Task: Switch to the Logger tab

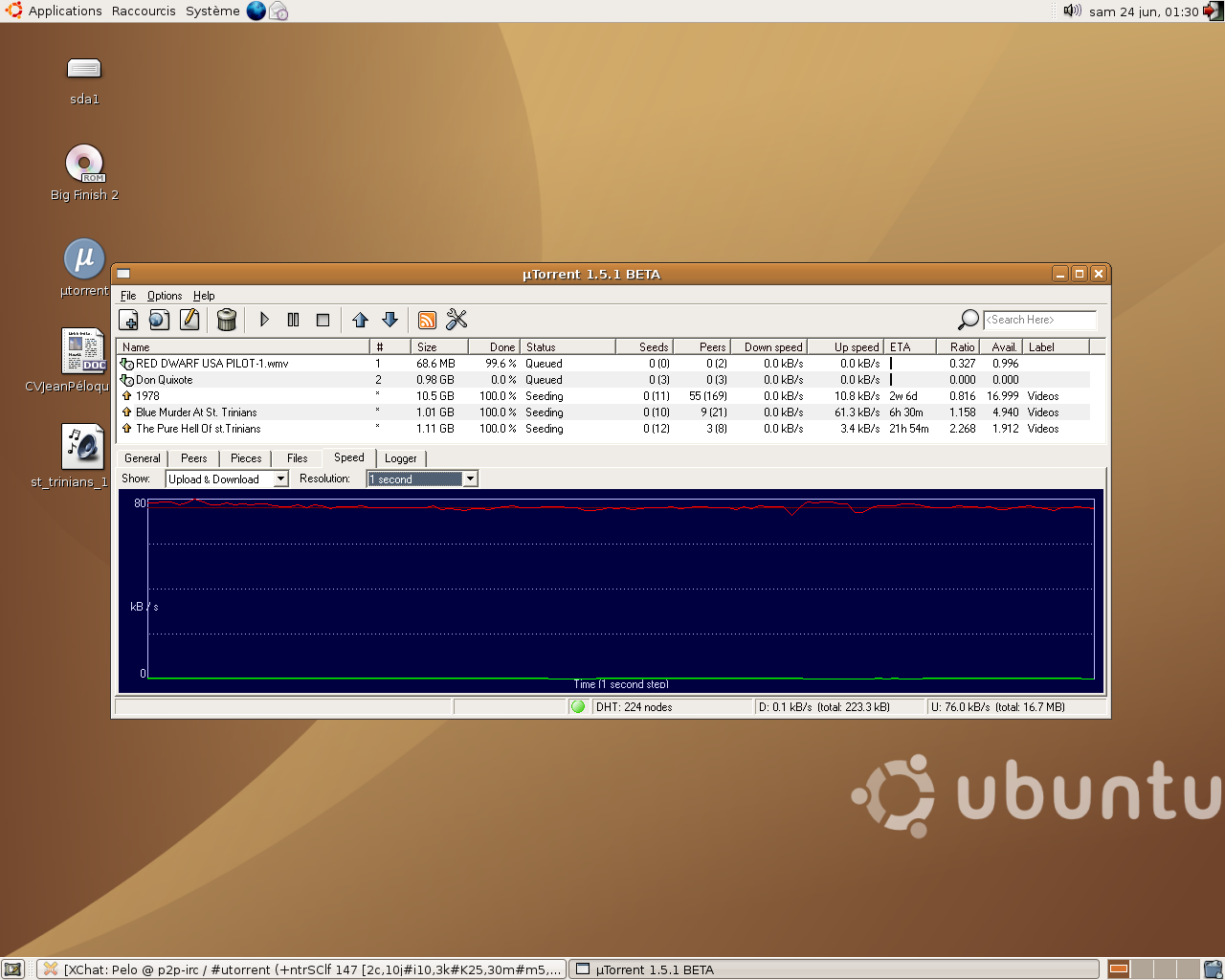Action: pyautogui.click(x=401, y=458)
